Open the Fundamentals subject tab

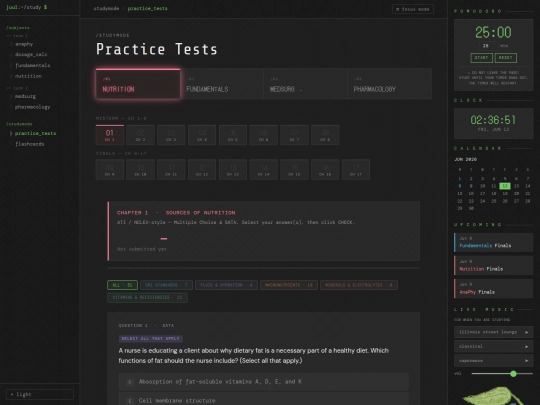(x=222, y=84)
